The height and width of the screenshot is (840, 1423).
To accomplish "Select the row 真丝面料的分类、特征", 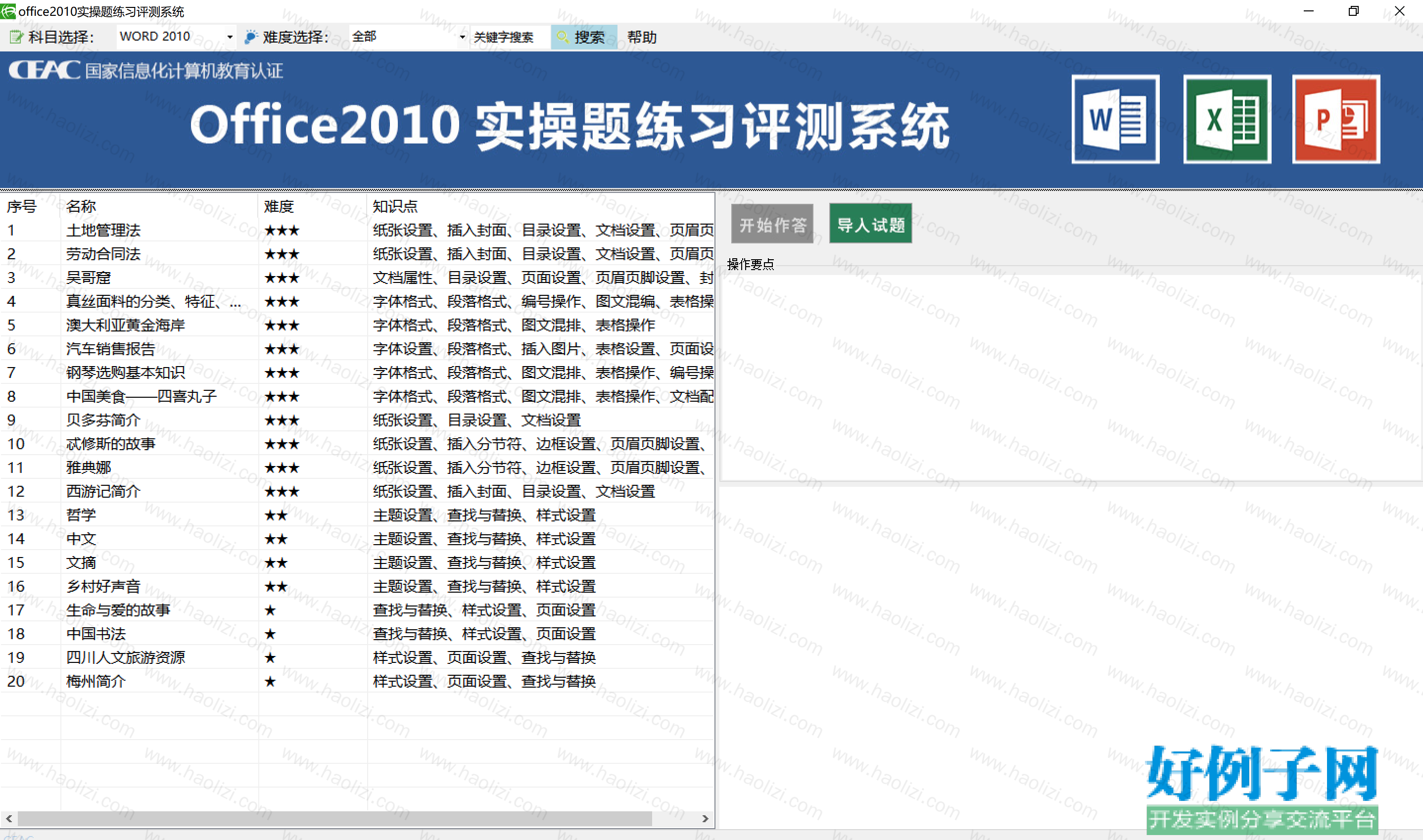I will [x=357, y=302].
